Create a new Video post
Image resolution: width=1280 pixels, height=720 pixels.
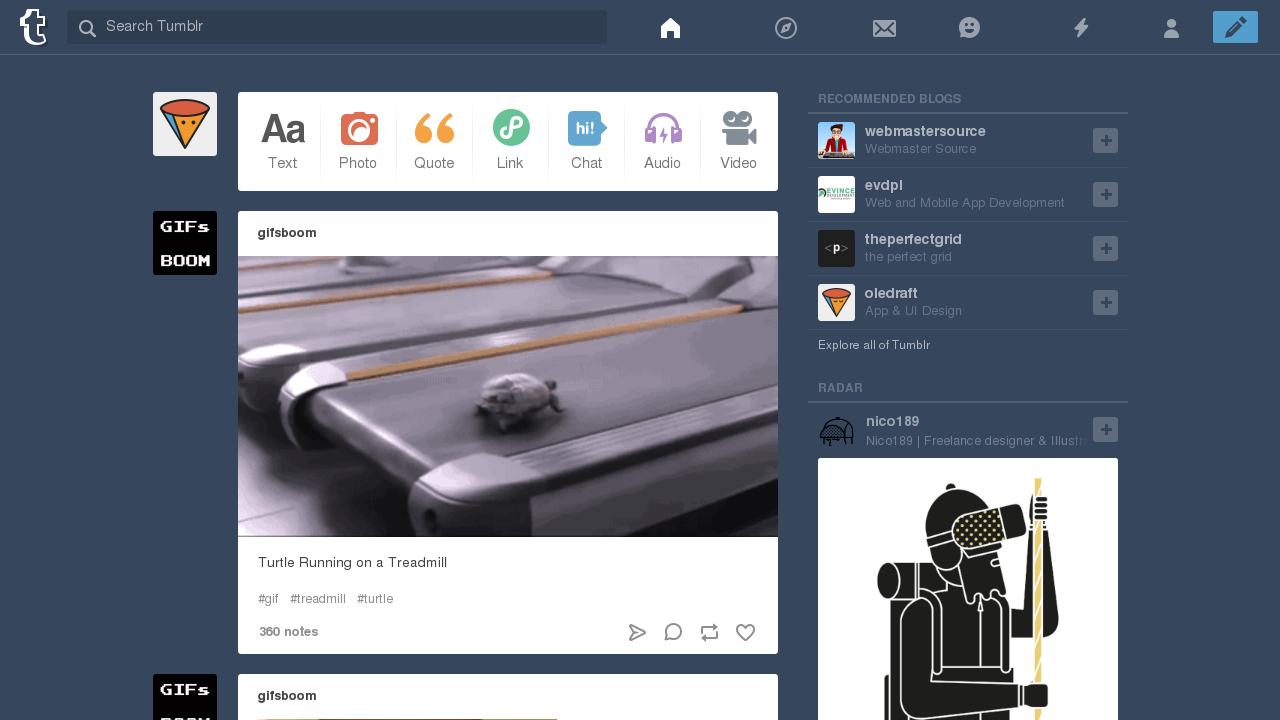click(738, 141)
